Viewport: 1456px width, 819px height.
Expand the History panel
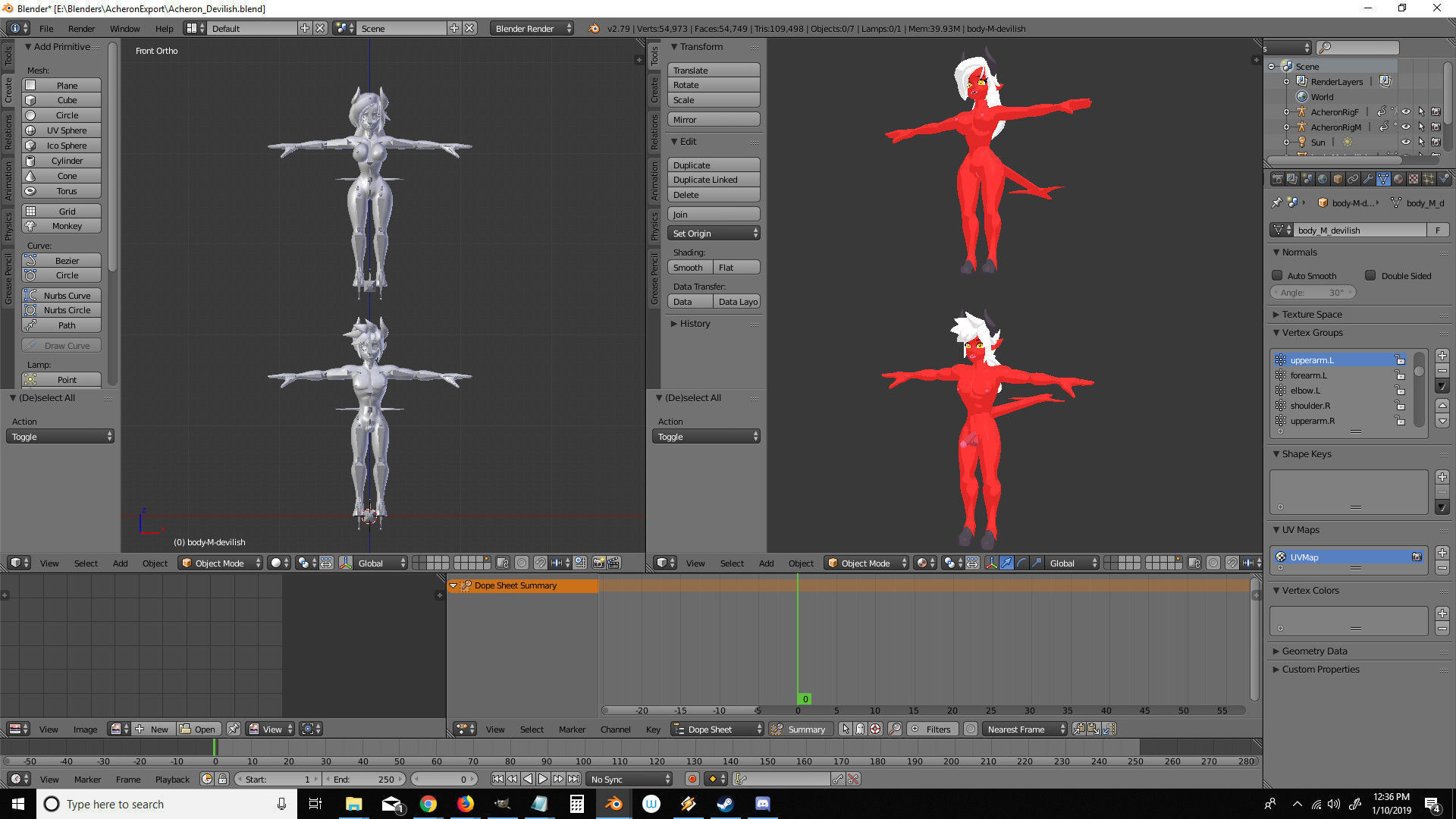click(x=694, y=323)
